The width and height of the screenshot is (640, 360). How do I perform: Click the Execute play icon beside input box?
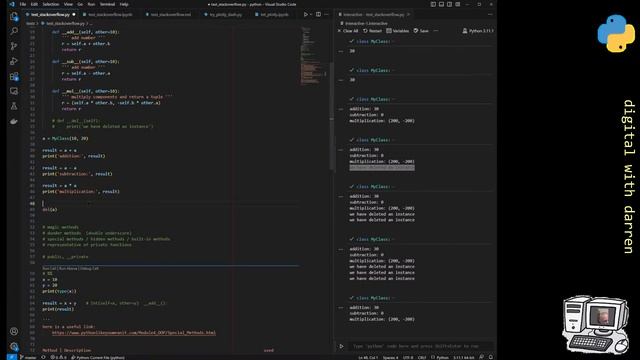(x=341, y=346)
